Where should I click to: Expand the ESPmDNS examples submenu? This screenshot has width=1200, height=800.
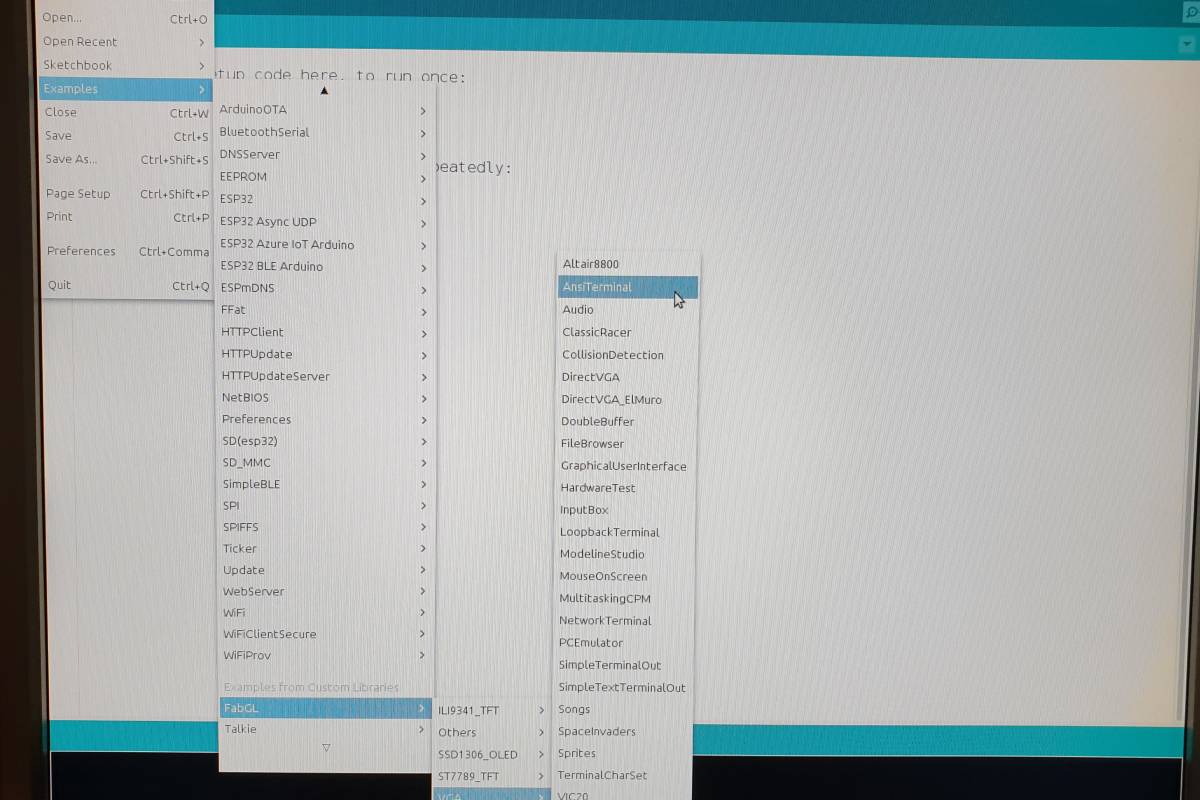(x=323, y=288)
